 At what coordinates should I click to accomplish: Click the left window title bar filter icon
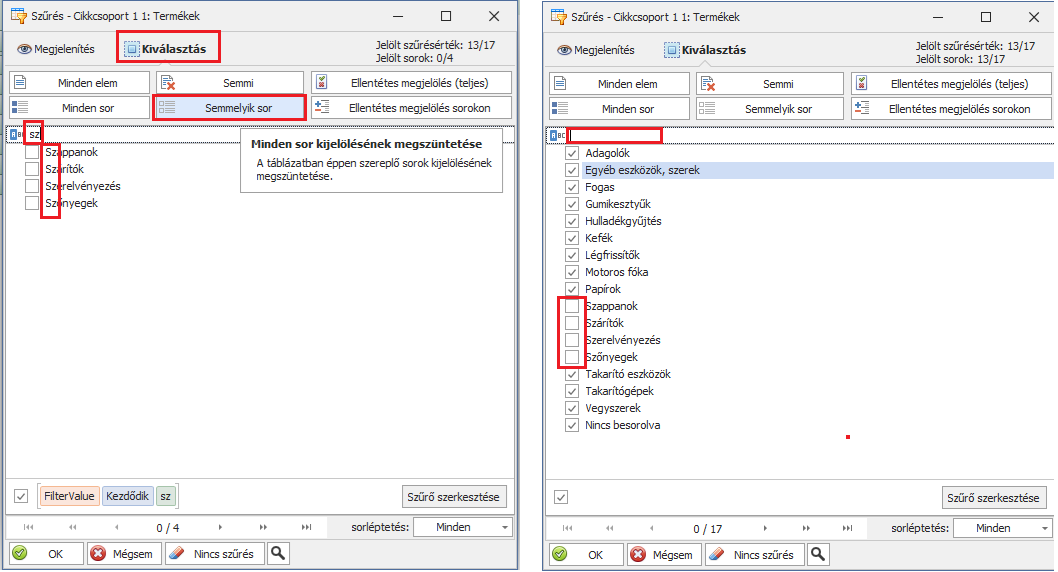pyautogui.click(x=19, y=16)
